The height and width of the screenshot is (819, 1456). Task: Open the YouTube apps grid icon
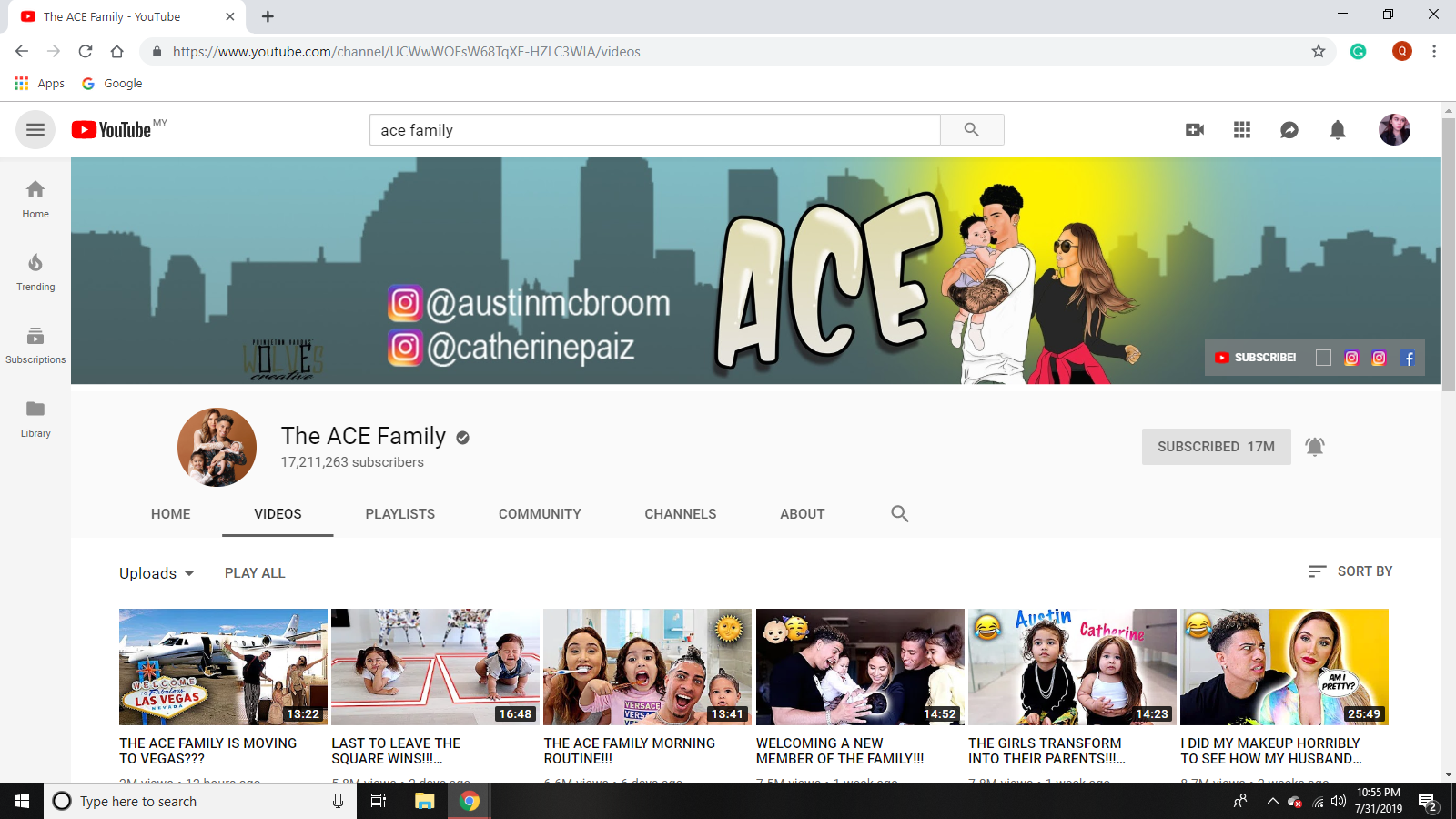point(1242,130)
